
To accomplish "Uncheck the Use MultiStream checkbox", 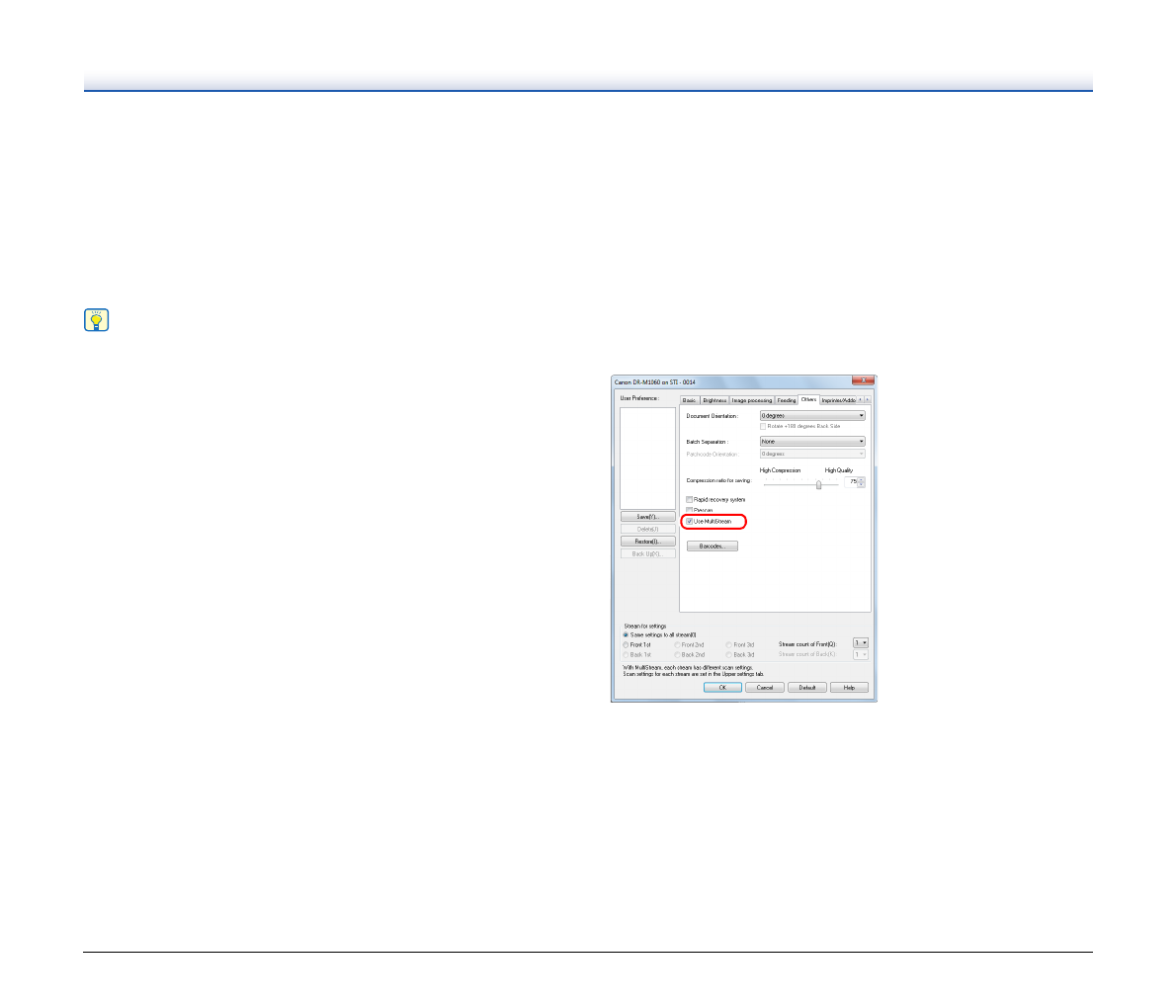I will tap(690, 521).
